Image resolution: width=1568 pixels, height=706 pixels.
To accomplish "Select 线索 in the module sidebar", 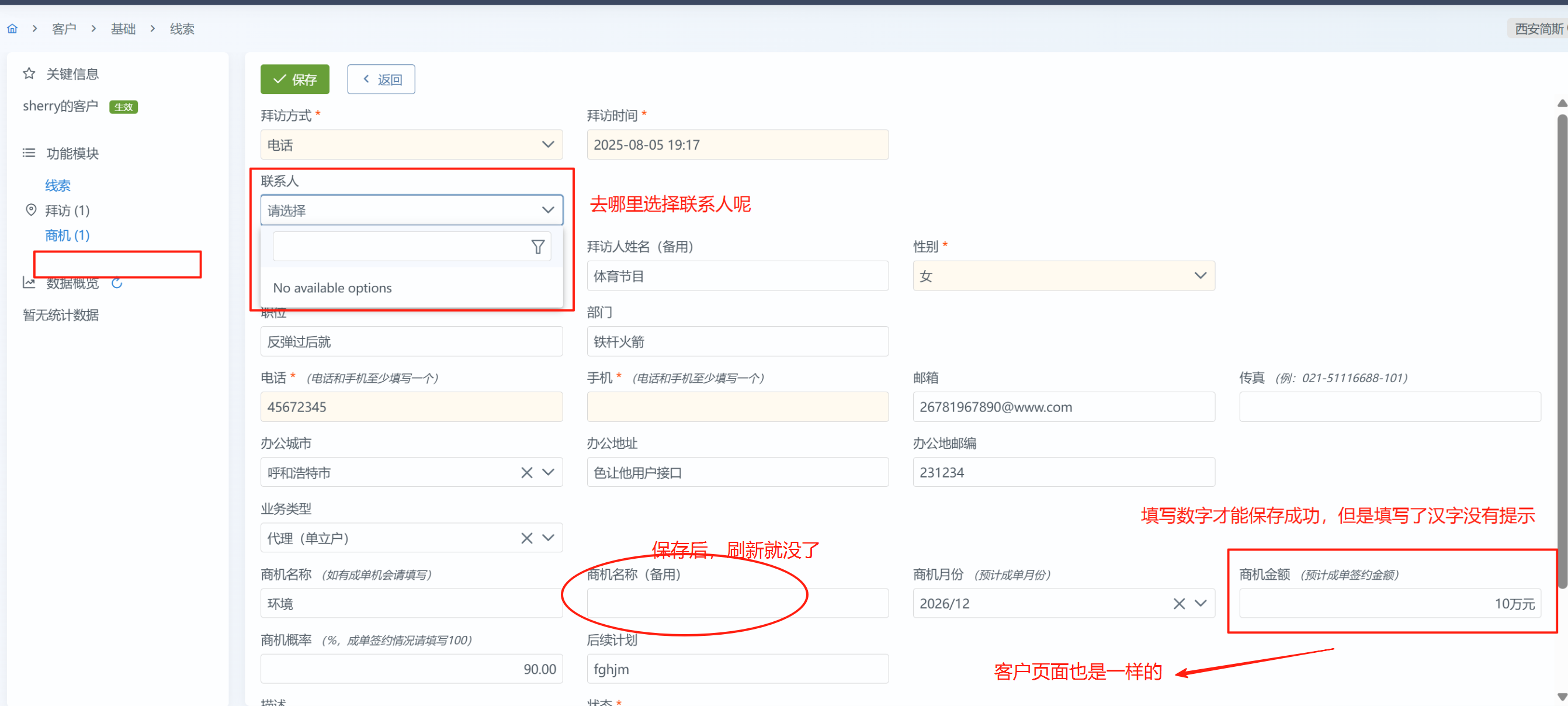I will click(x=58, y=185).
